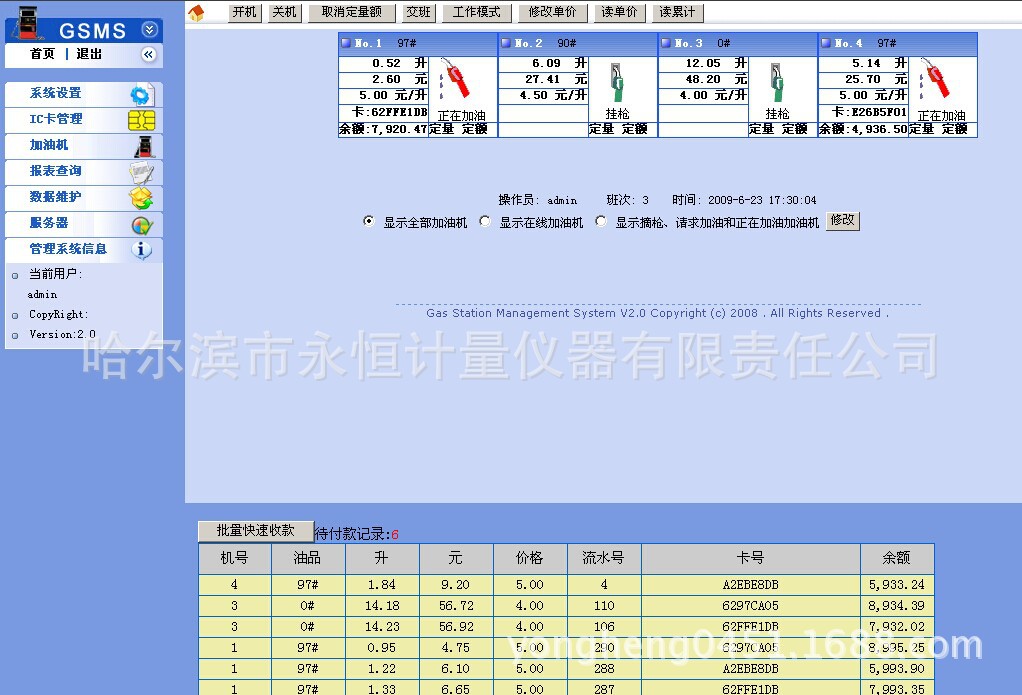Click the home icon on the toolbar
Screen dimensions: 1022x695
click(196, 12)
